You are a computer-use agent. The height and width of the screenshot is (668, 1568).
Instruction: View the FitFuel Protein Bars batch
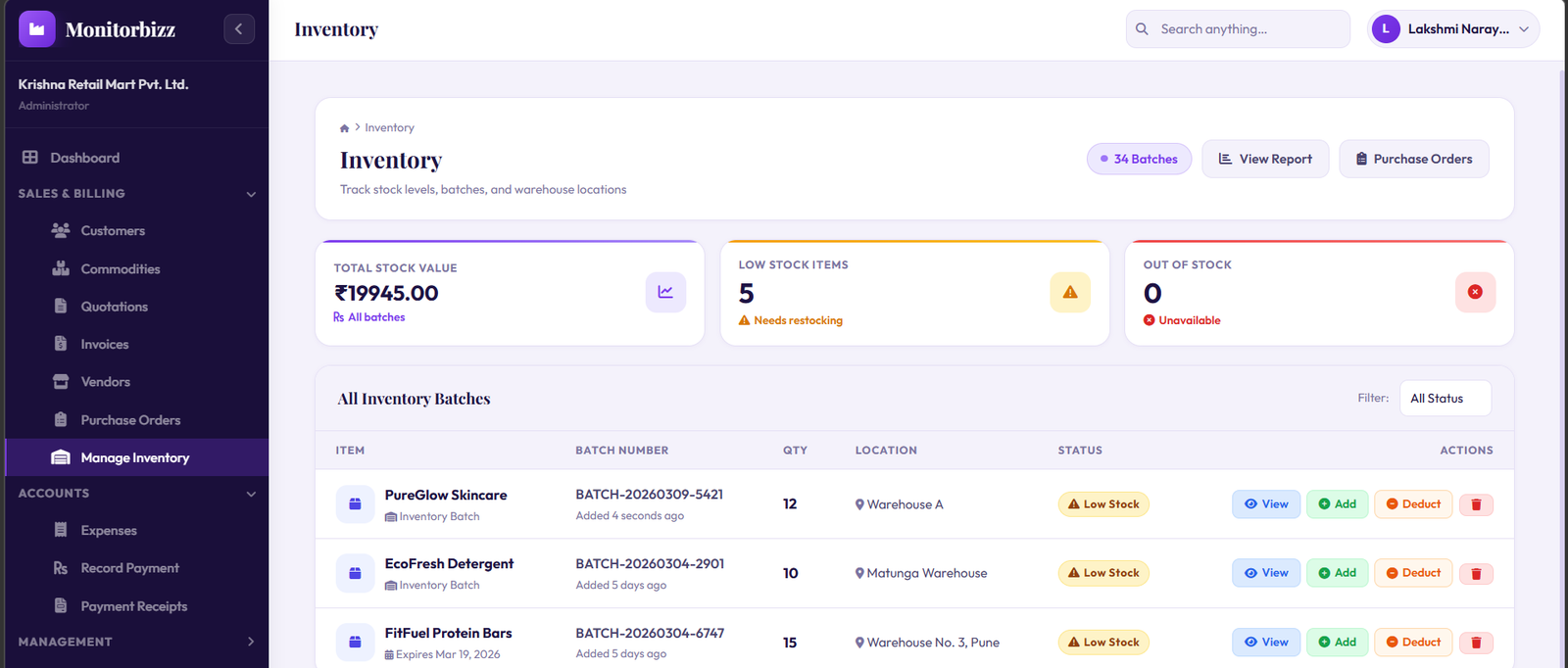(x=1266, y=643)
